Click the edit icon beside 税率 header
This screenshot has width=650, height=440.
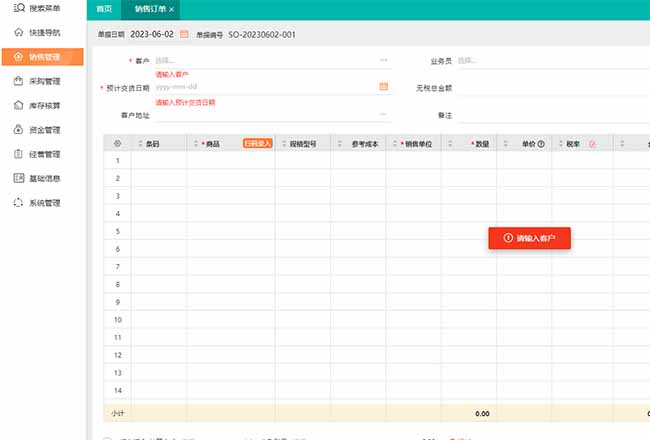pos(592,144)
